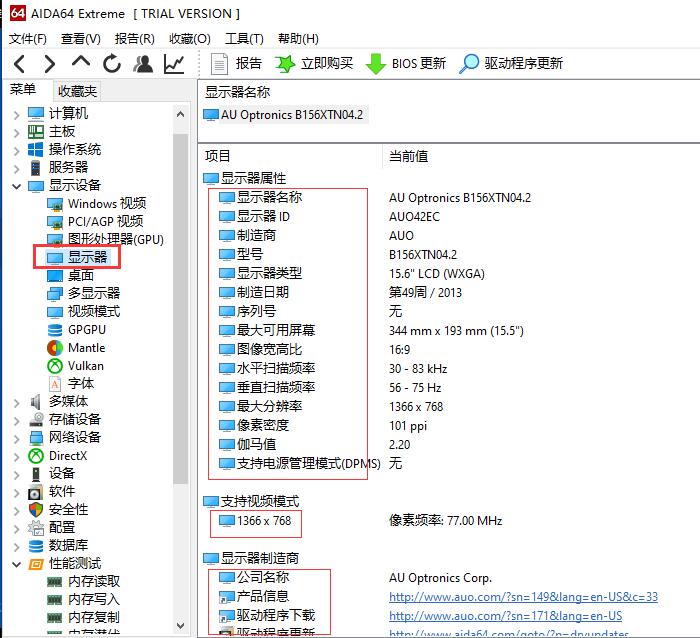This screenshot has width=700, height=638.
Task: Go forward with the right arrow icon
Action: point(50,64)
